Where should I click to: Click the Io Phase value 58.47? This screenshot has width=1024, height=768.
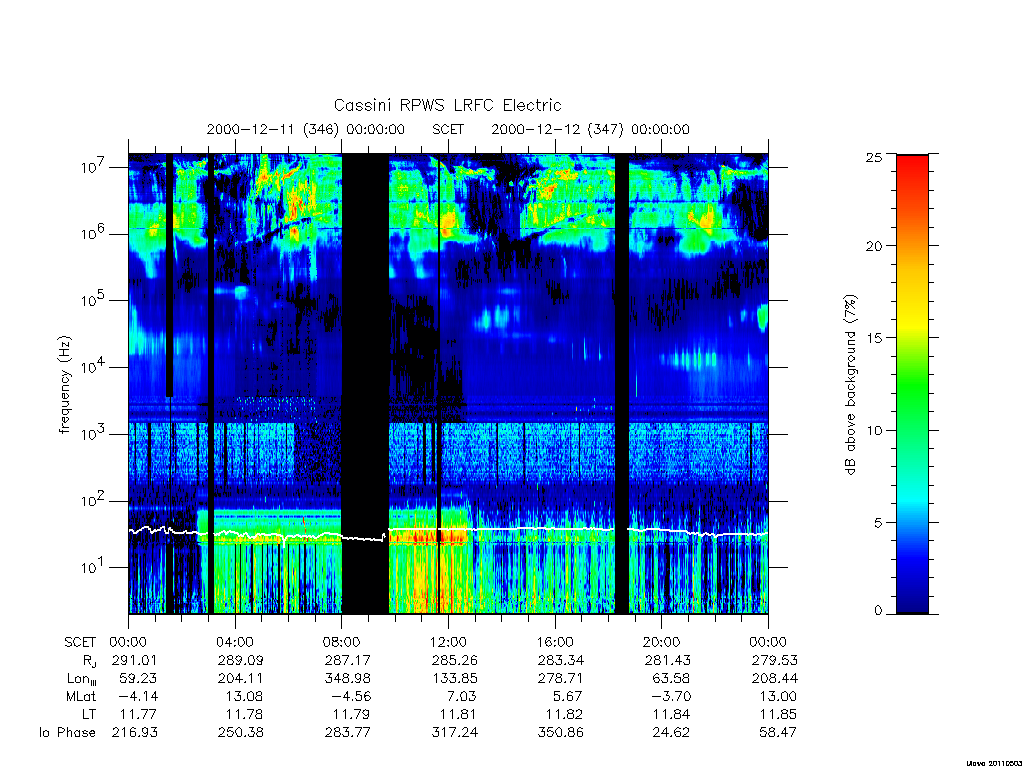tap(778, 733)
